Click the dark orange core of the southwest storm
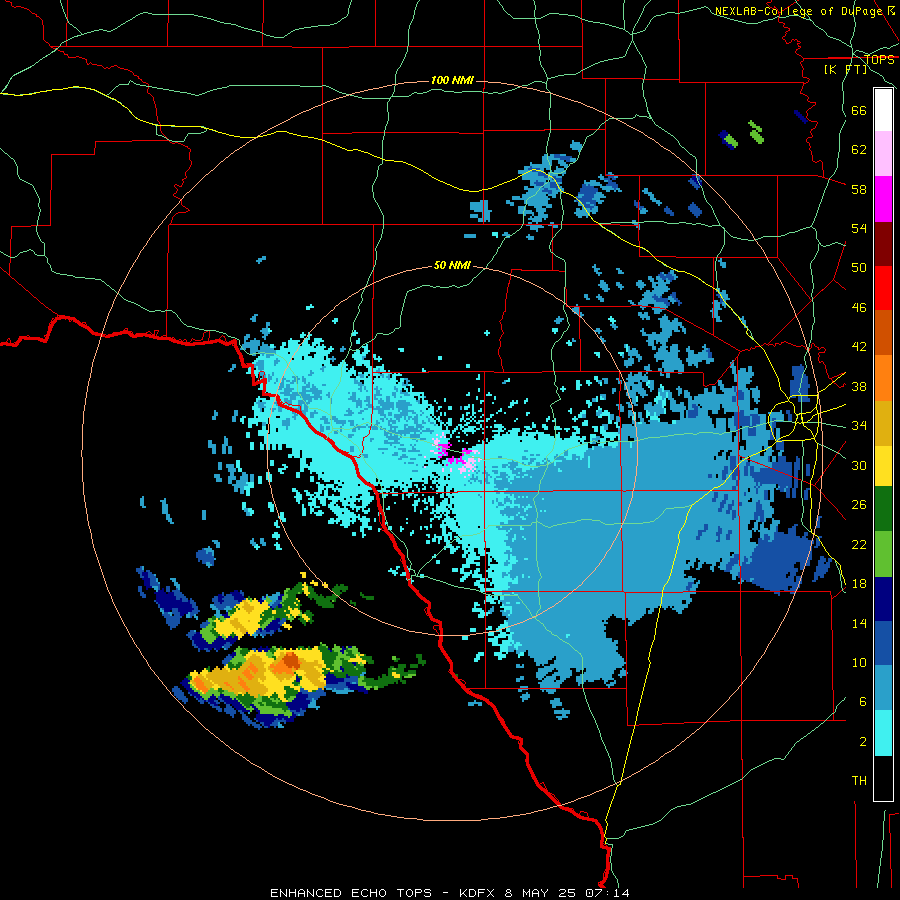This screenshot has height=900, width=900. pyautogui.click(x=291, y=661)
